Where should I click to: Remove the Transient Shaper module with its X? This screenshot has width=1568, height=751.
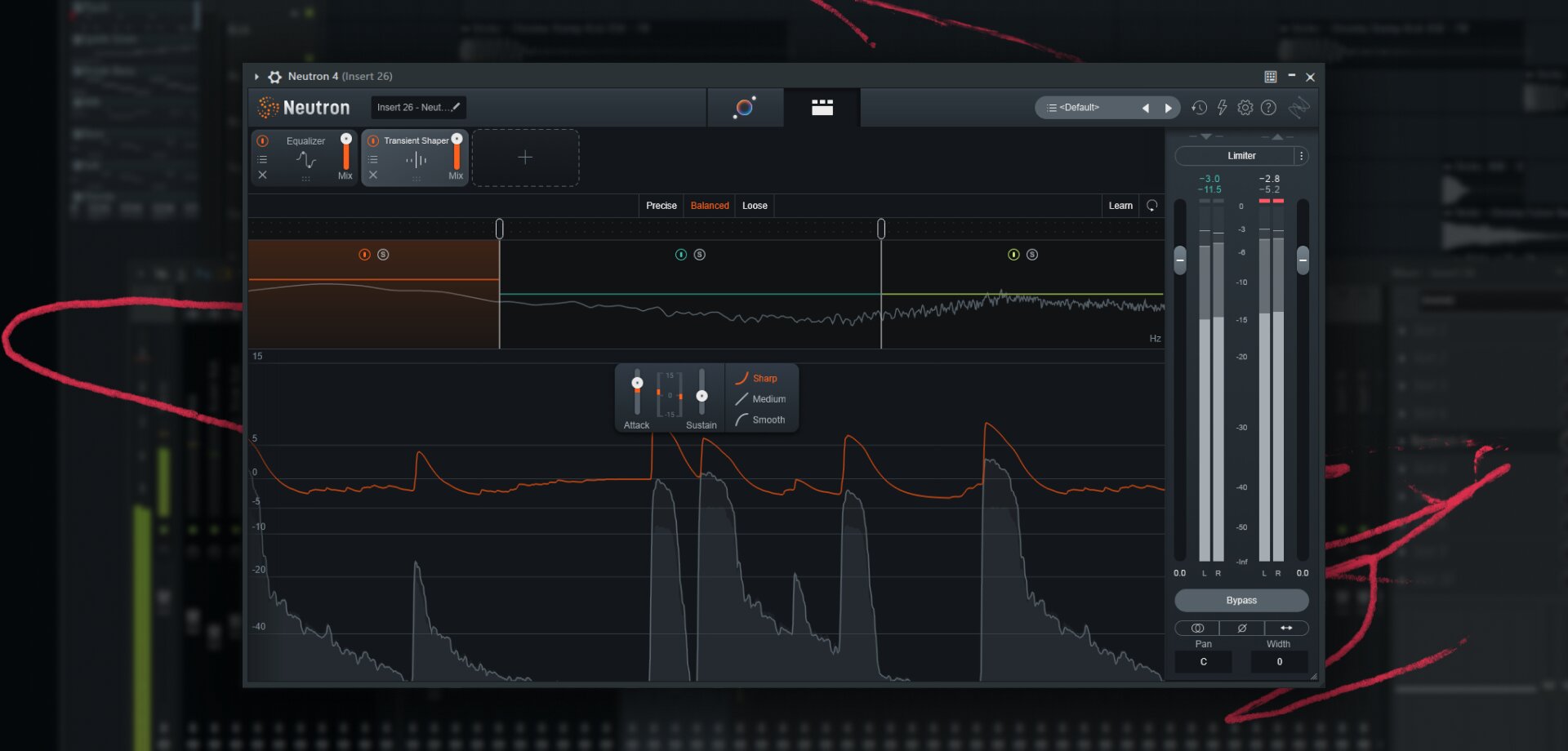[x=372, y=175]
